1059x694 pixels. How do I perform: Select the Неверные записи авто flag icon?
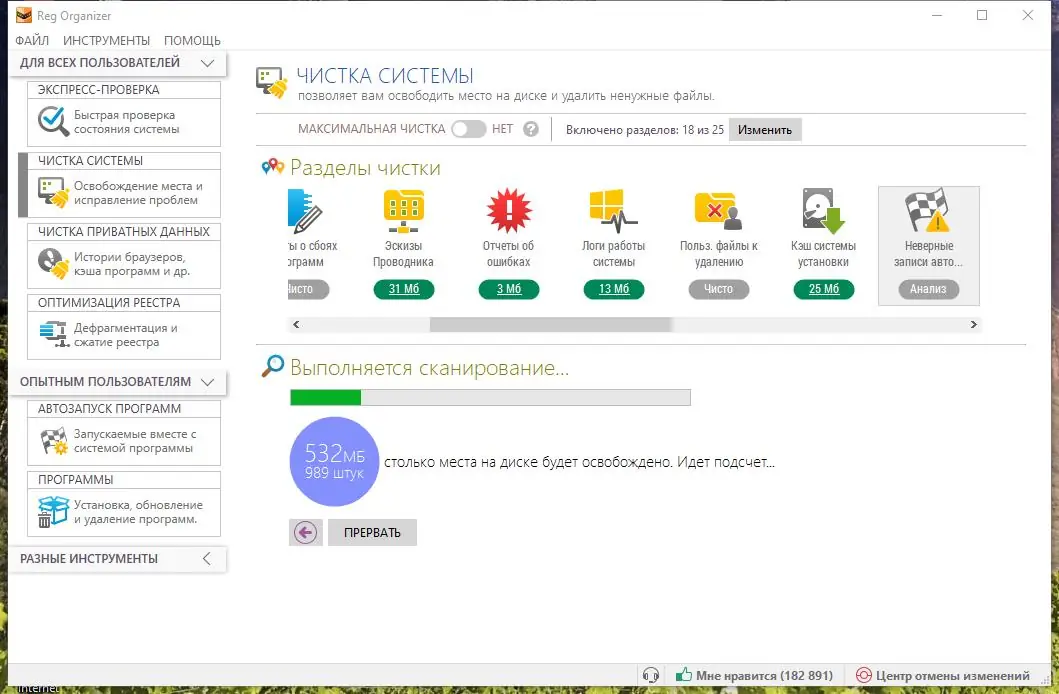[x=928, y=211]
